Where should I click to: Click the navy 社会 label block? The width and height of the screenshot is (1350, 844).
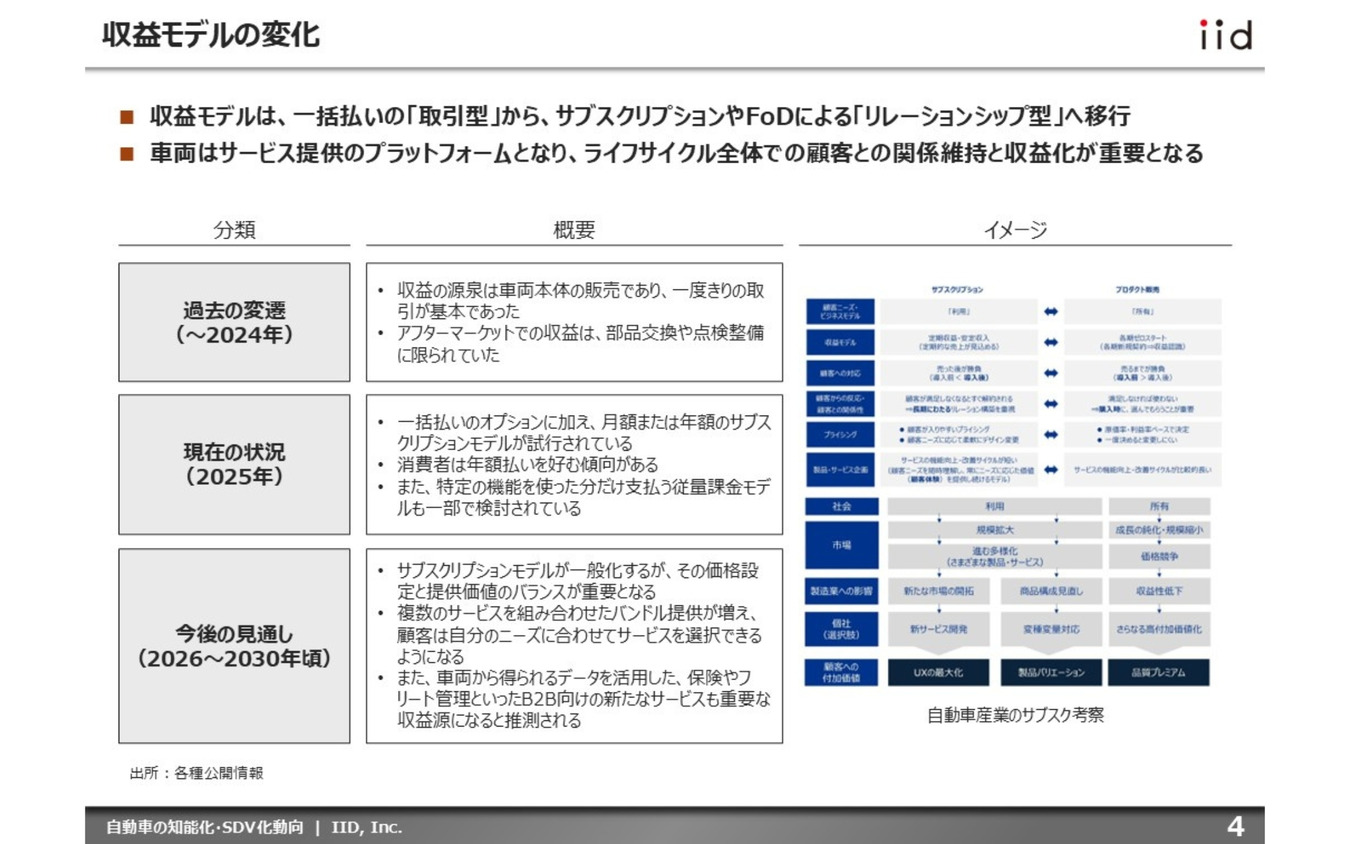[841, 506]
